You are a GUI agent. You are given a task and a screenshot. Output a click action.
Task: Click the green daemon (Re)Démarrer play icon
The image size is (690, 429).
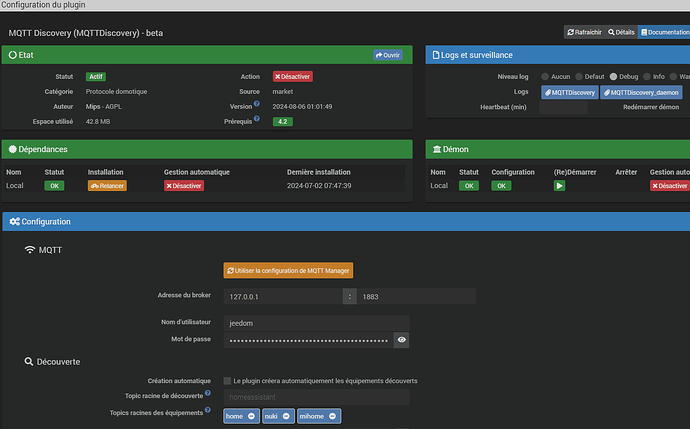tap(560, 186)
